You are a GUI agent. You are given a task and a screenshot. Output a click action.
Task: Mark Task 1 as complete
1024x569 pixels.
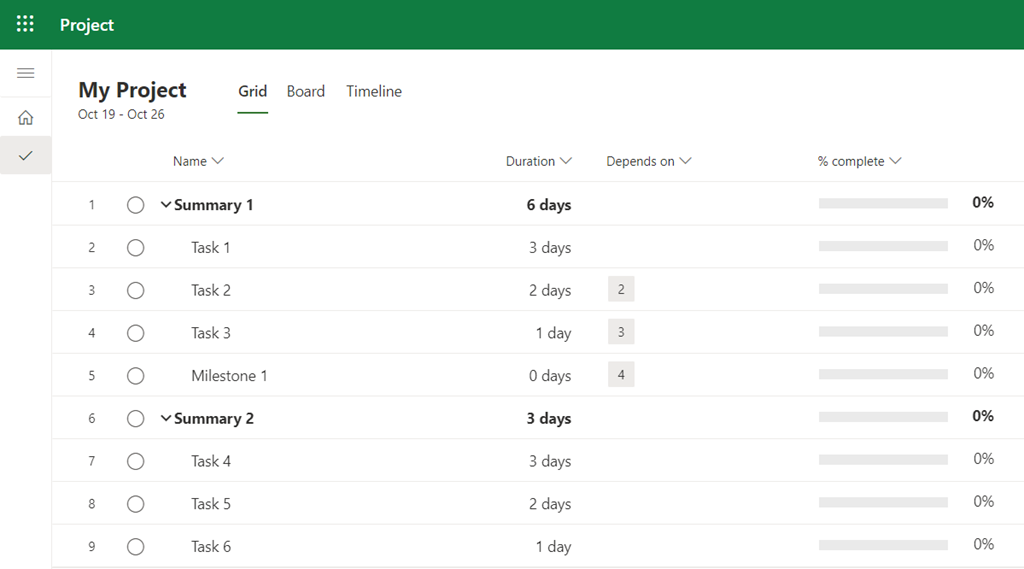136,248
